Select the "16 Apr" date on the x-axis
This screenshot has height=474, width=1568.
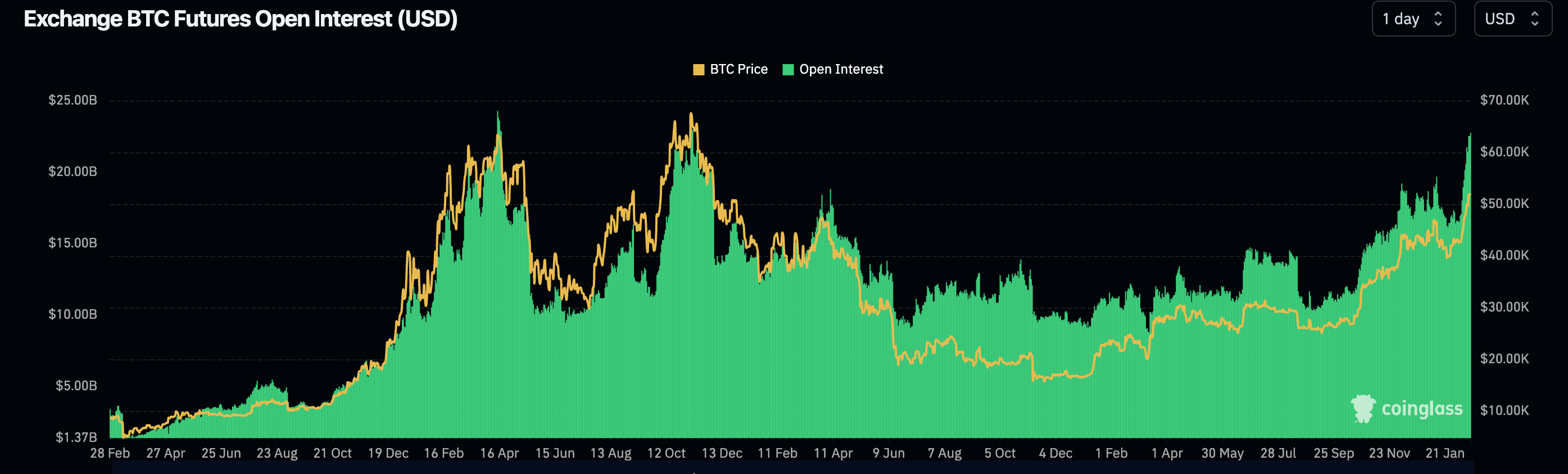(x=499, y=453)
